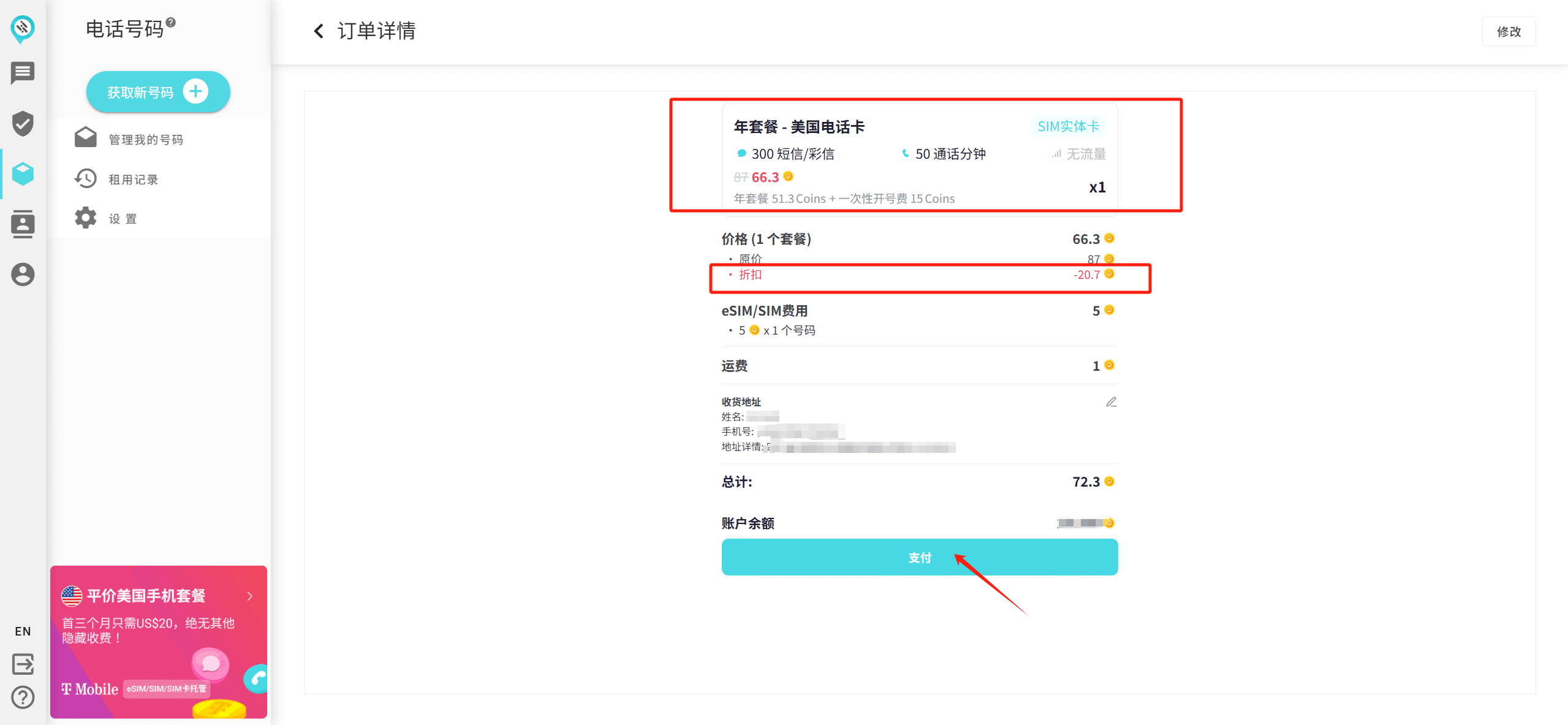Go back using the left chevron arrow
This screenshot has width=1568, height=725.
pyautogui.click(x=319, y=31)
